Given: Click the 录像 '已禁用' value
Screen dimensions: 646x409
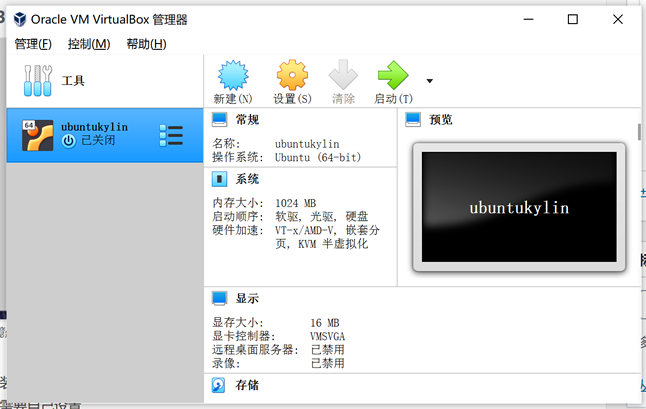Looking at the screenshot, I should pos(328,364).
